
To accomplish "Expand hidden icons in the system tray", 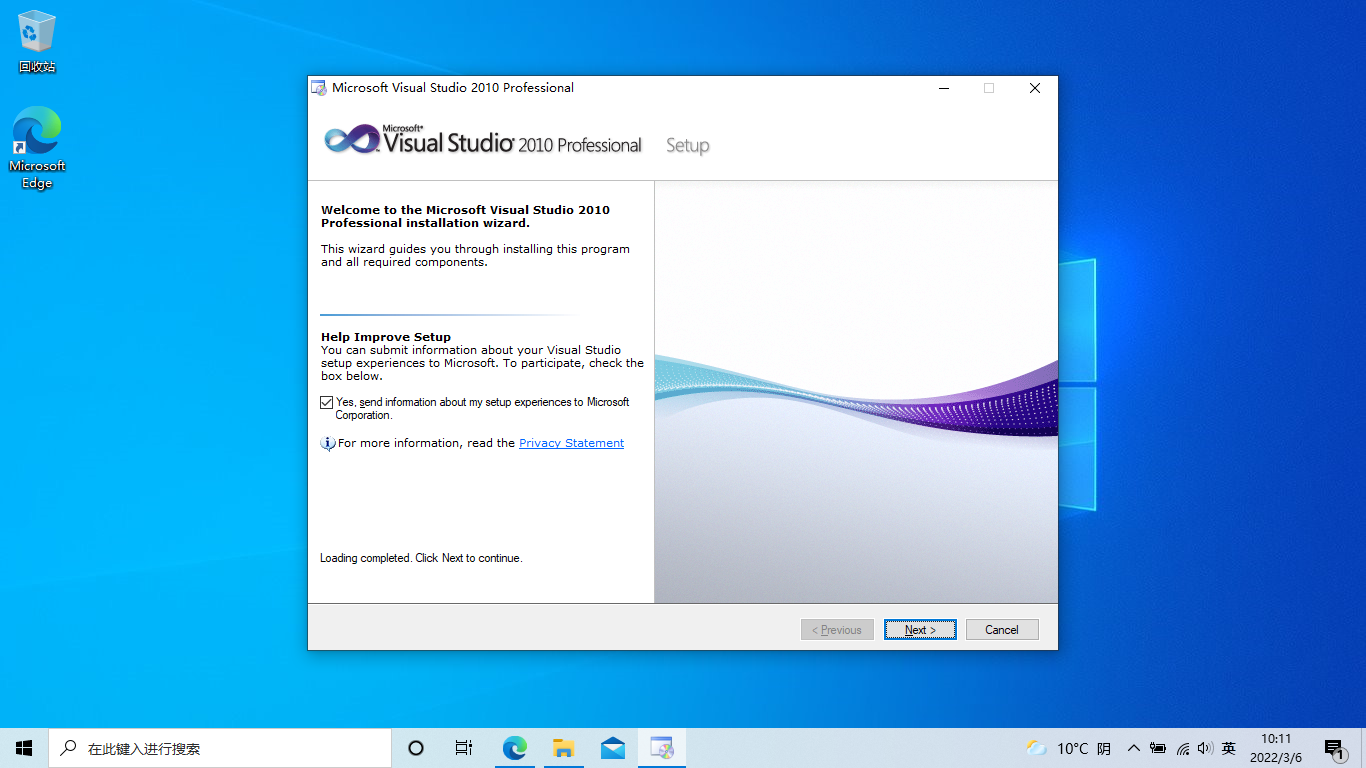I will tap(1134, 747).
